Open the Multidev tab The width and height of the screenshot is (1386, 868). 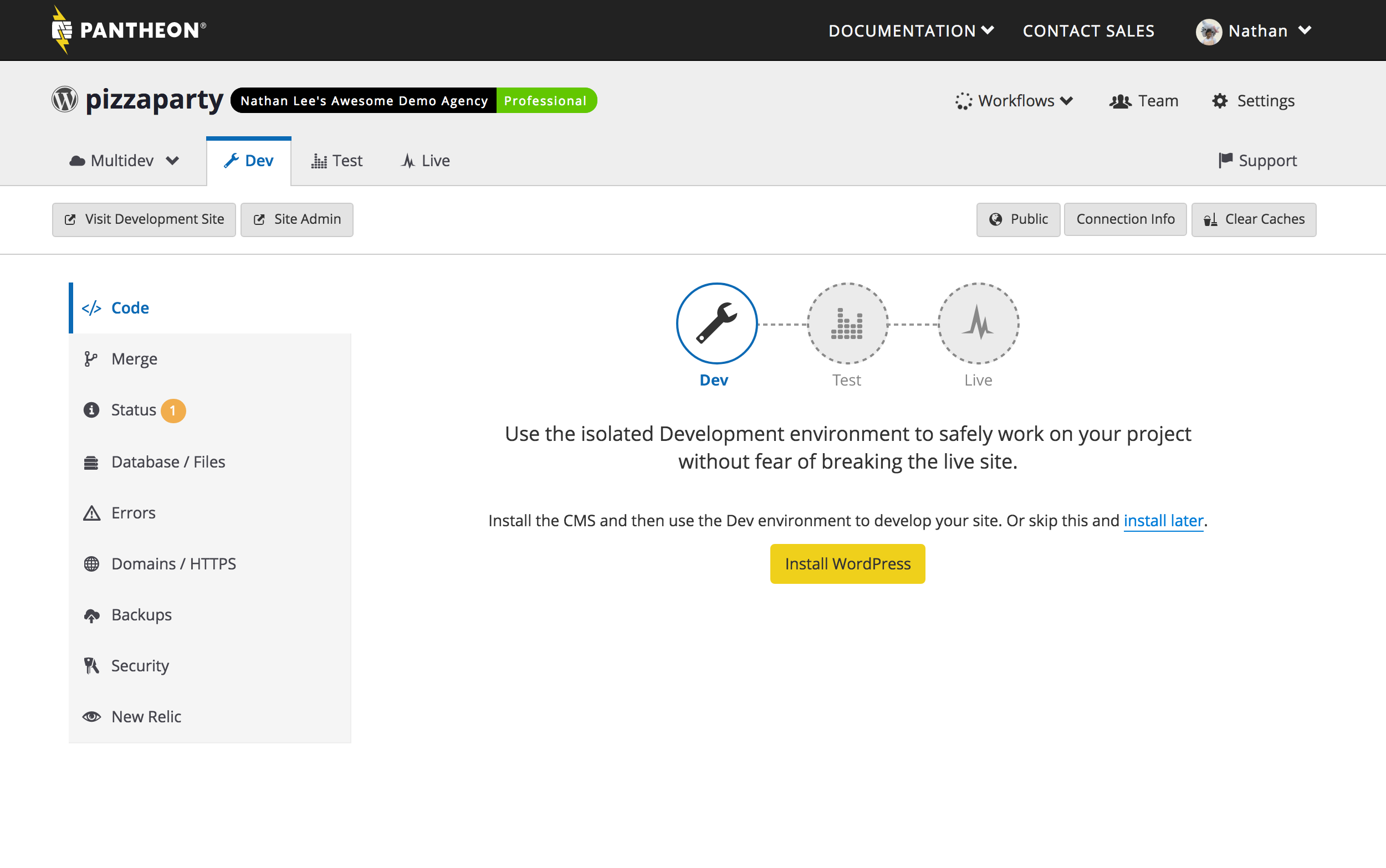(x=125, y=161)
